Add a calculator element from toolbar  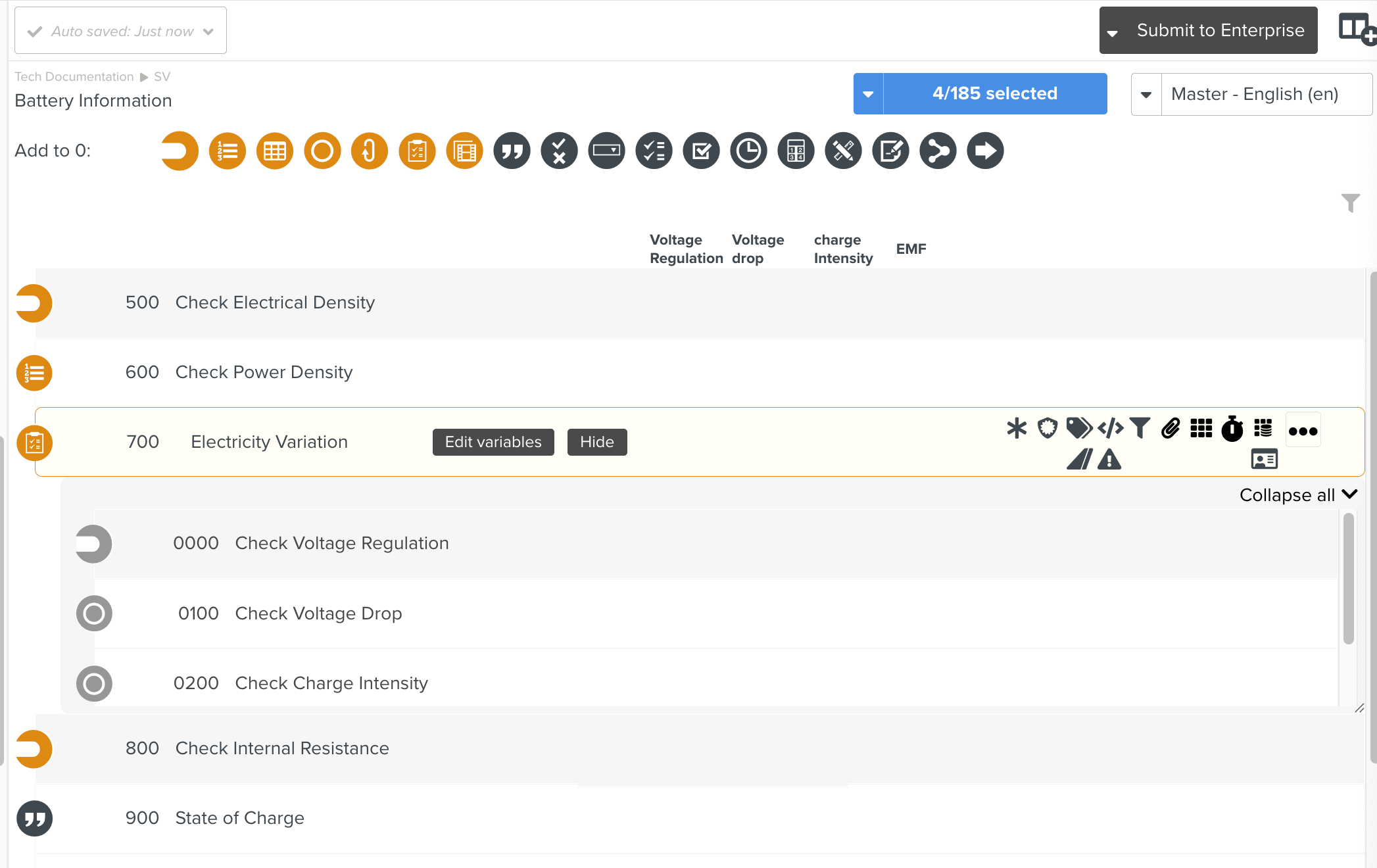[796, 151]
